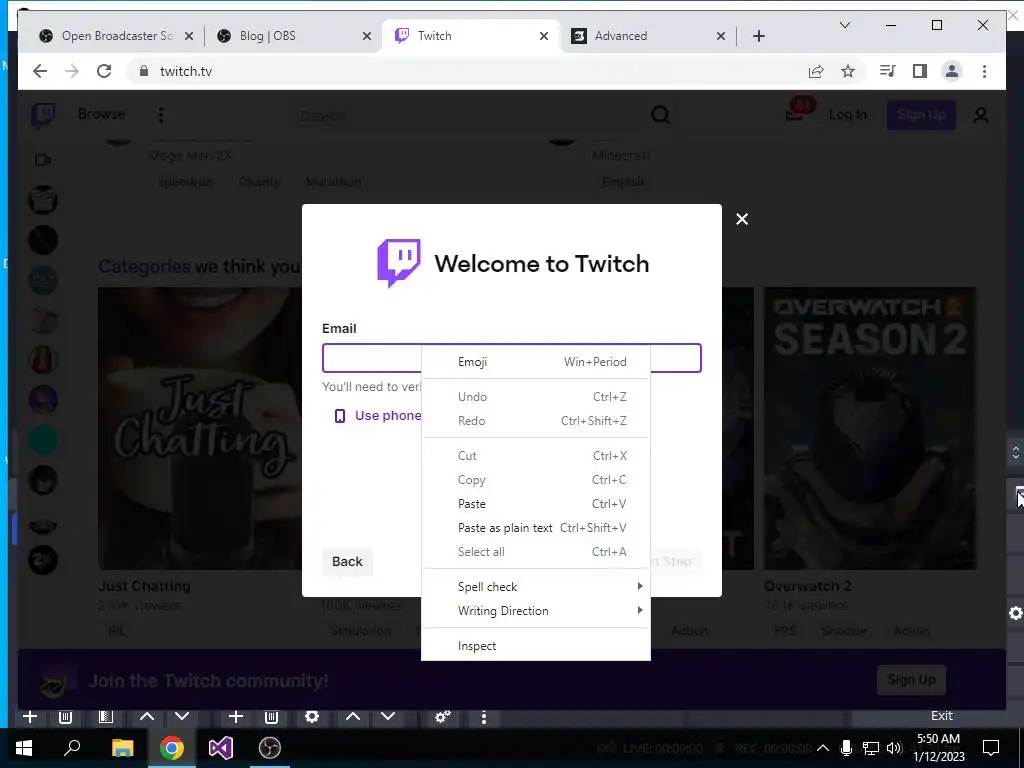Open Chrome tab search chevron

coord(844,25)
